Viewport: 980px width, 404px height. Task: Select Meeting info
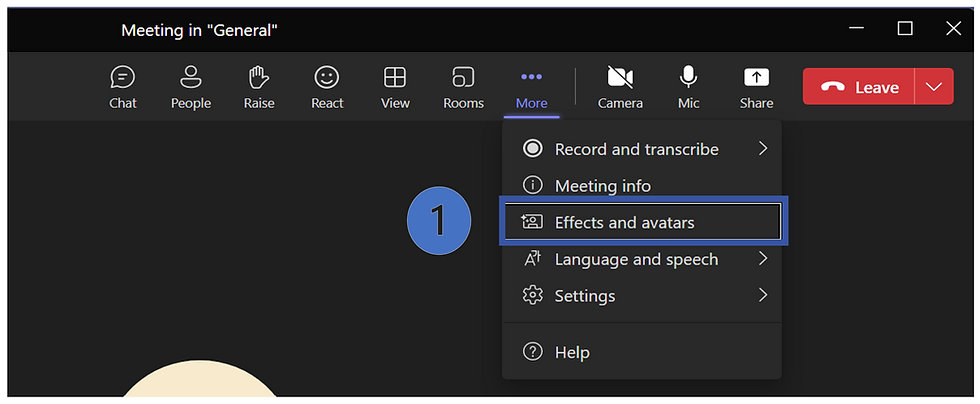coord(642,186)
